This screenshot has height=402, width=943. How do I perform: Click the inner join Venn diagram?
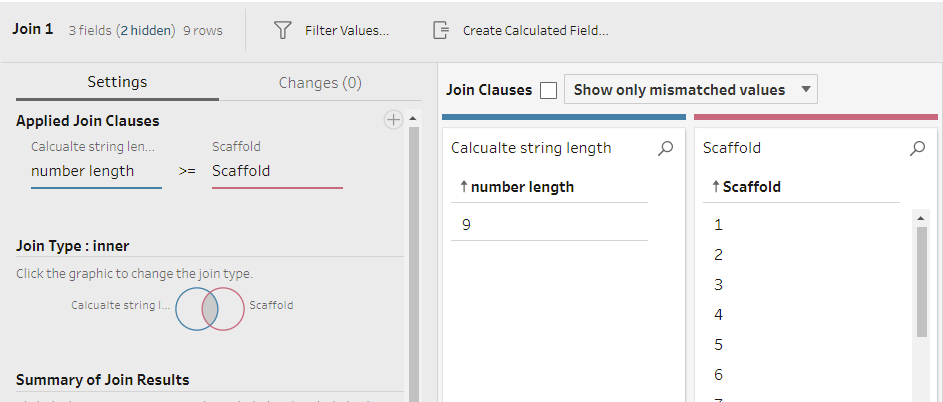click(x=210, y=307)
